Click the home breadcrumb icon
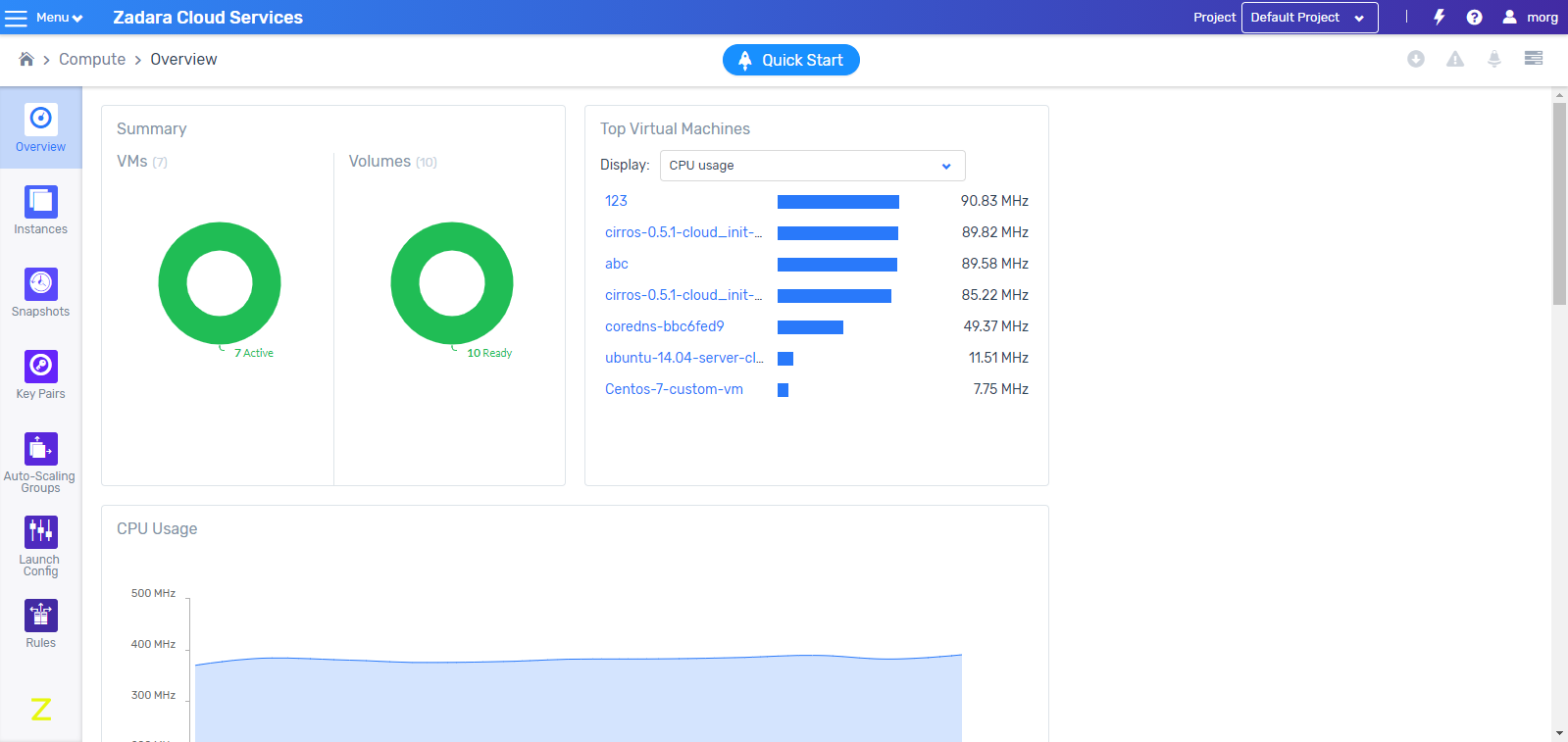The width and height of the screenshot is (1568, 742). (x=26, y=59)
